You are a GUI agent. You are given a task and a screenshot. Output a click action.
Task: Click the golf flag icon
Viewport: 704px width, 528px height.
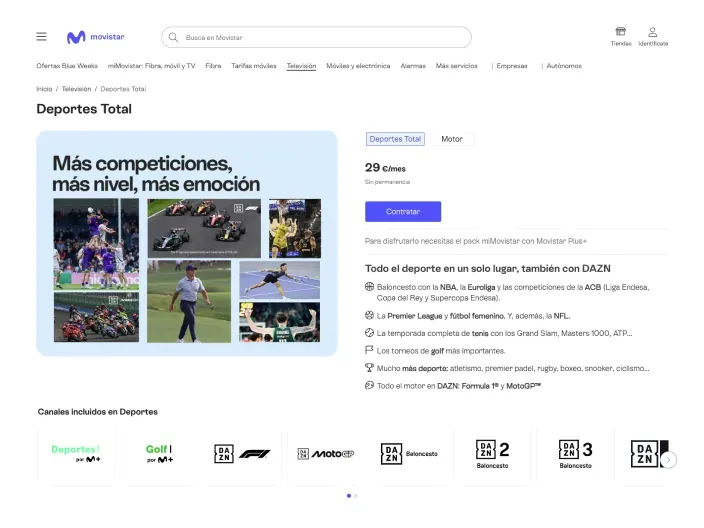point(370,350)
